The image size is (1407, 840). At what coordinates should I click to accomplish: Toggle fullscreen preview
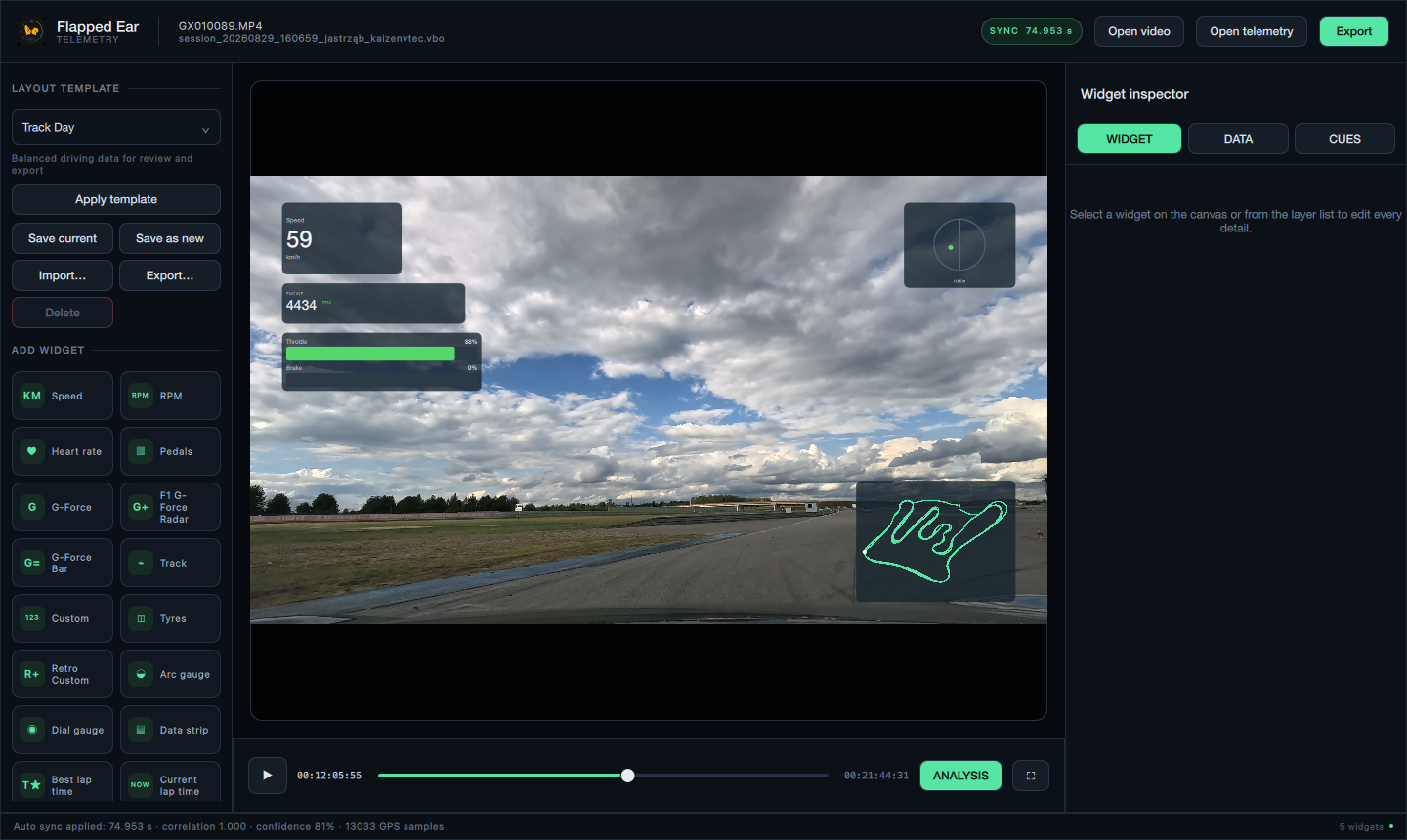pos(1031,776)
